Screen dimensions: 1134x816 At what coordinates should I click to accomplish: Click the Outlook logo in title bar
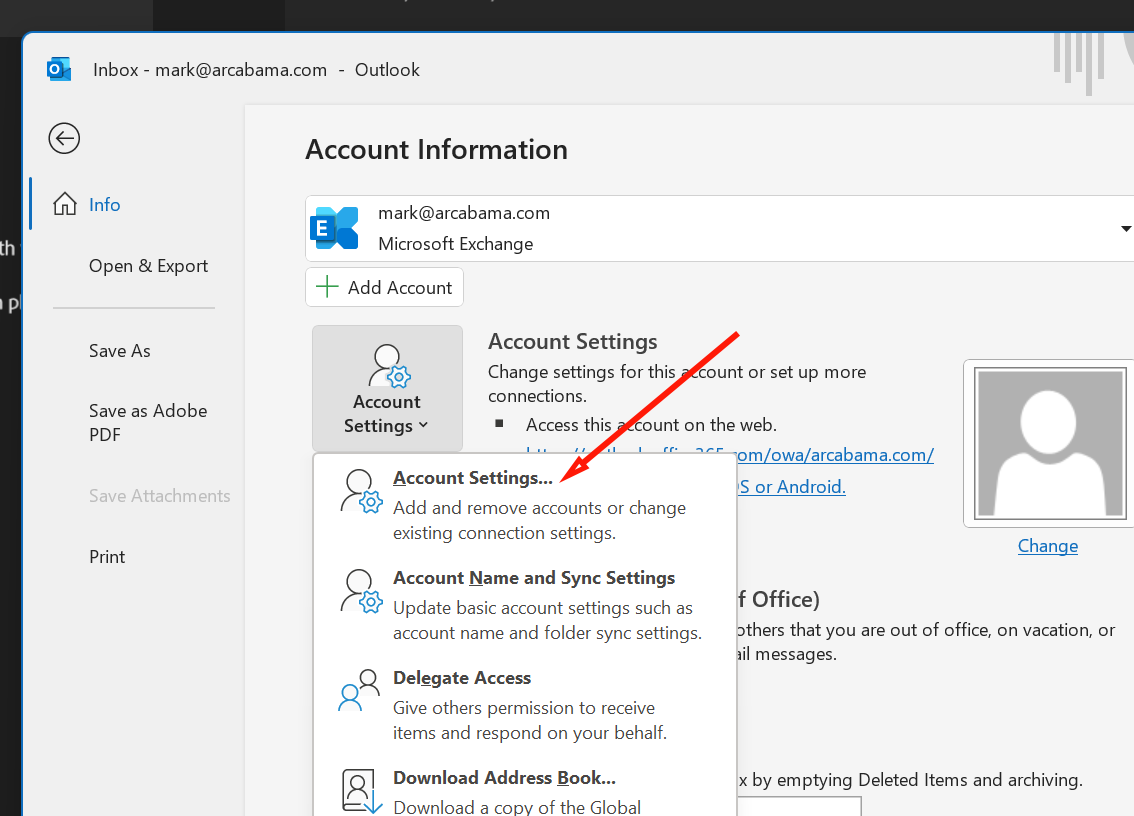[x=59, y=69]
